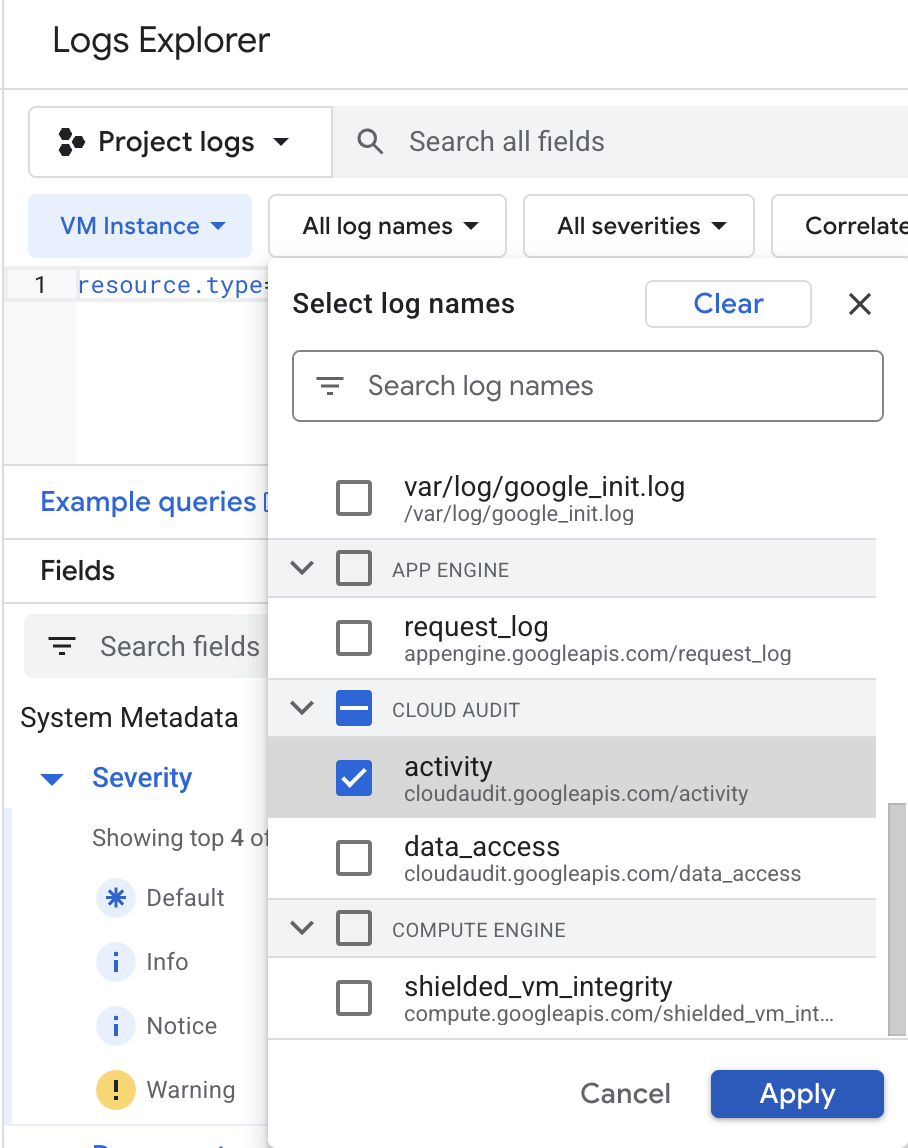The width and height of the screenshot is (908, 1148).
Task: Select the Info severity icon
Action: [x=116, y=962]
